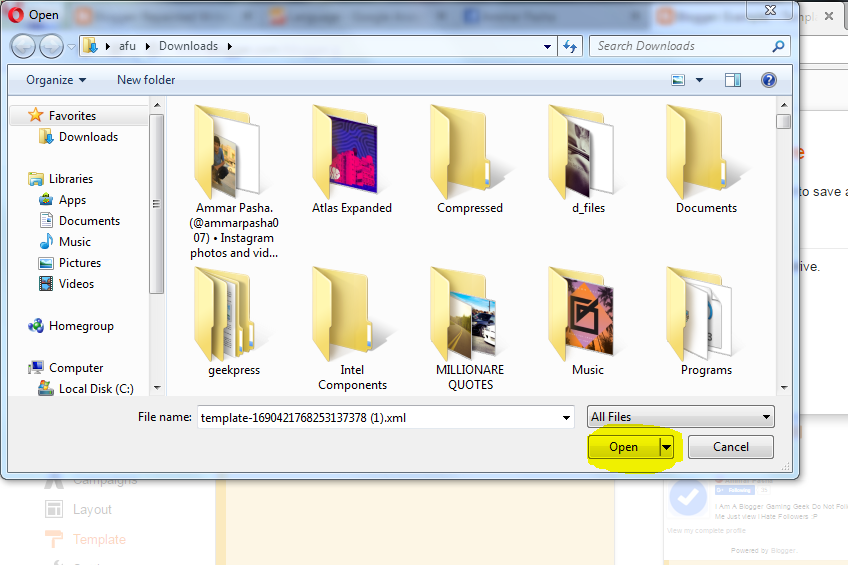Select Libraries in navigation pane
The height and width of the screenshot is (565, 848).
pos(71,179)
